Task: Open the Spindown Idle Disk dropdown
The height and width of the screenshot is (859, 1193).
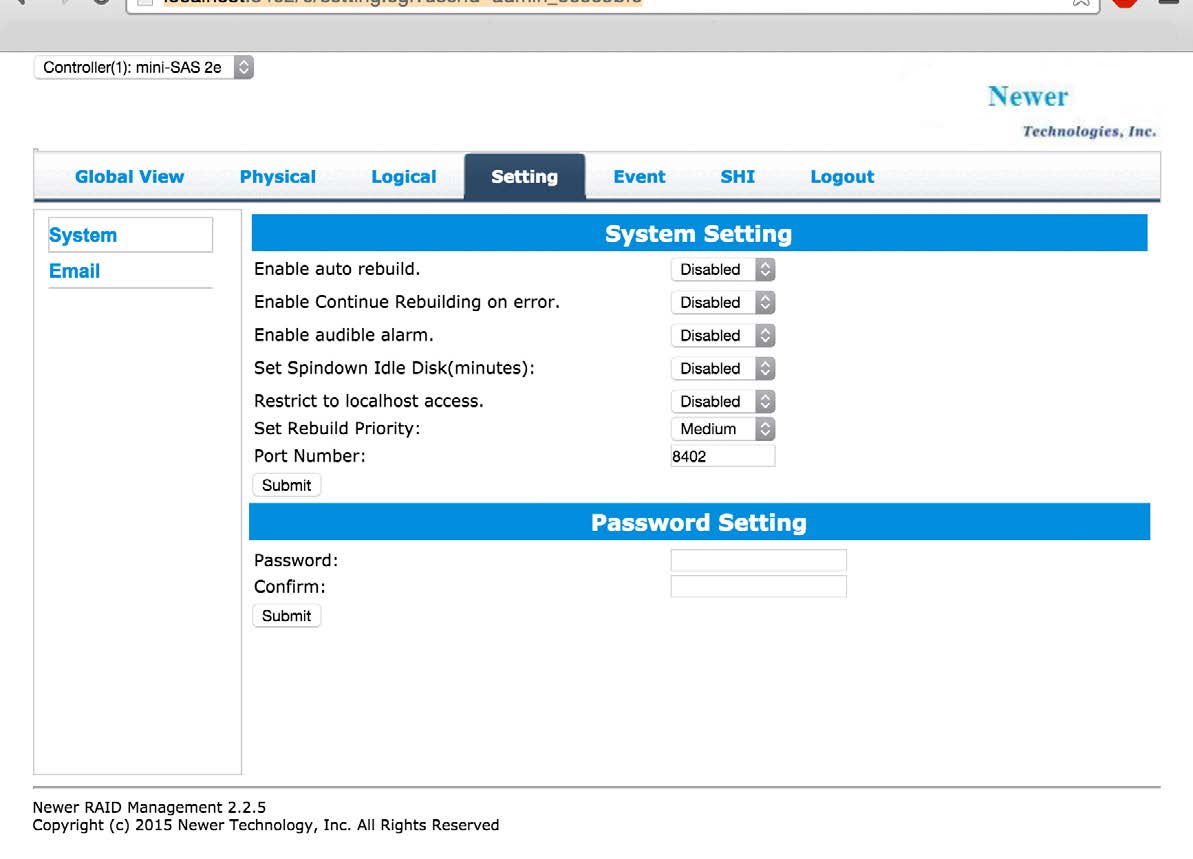Action: point(722,368)
